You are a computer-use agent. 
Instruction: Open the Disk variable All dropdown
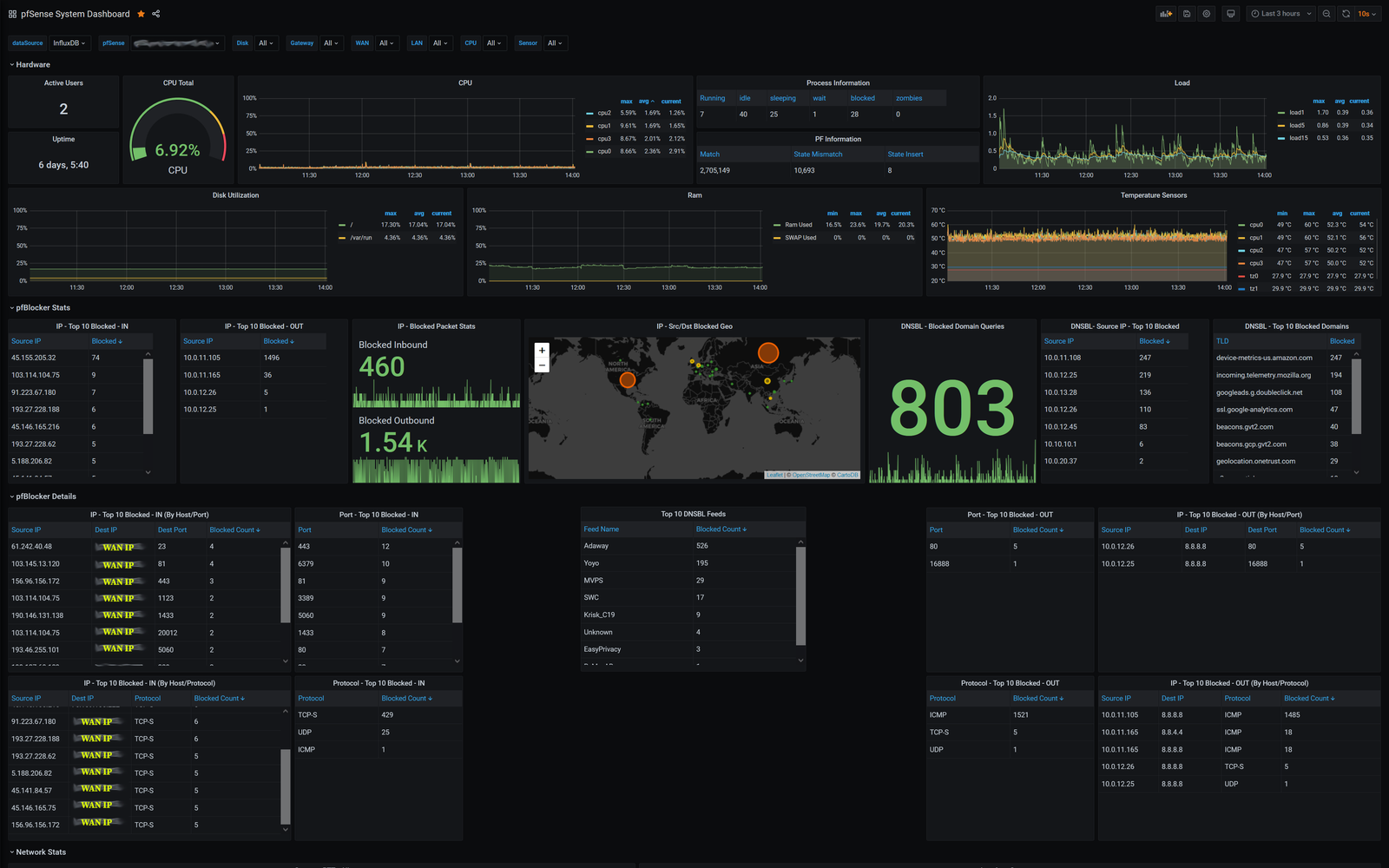[x=266, y=43]
